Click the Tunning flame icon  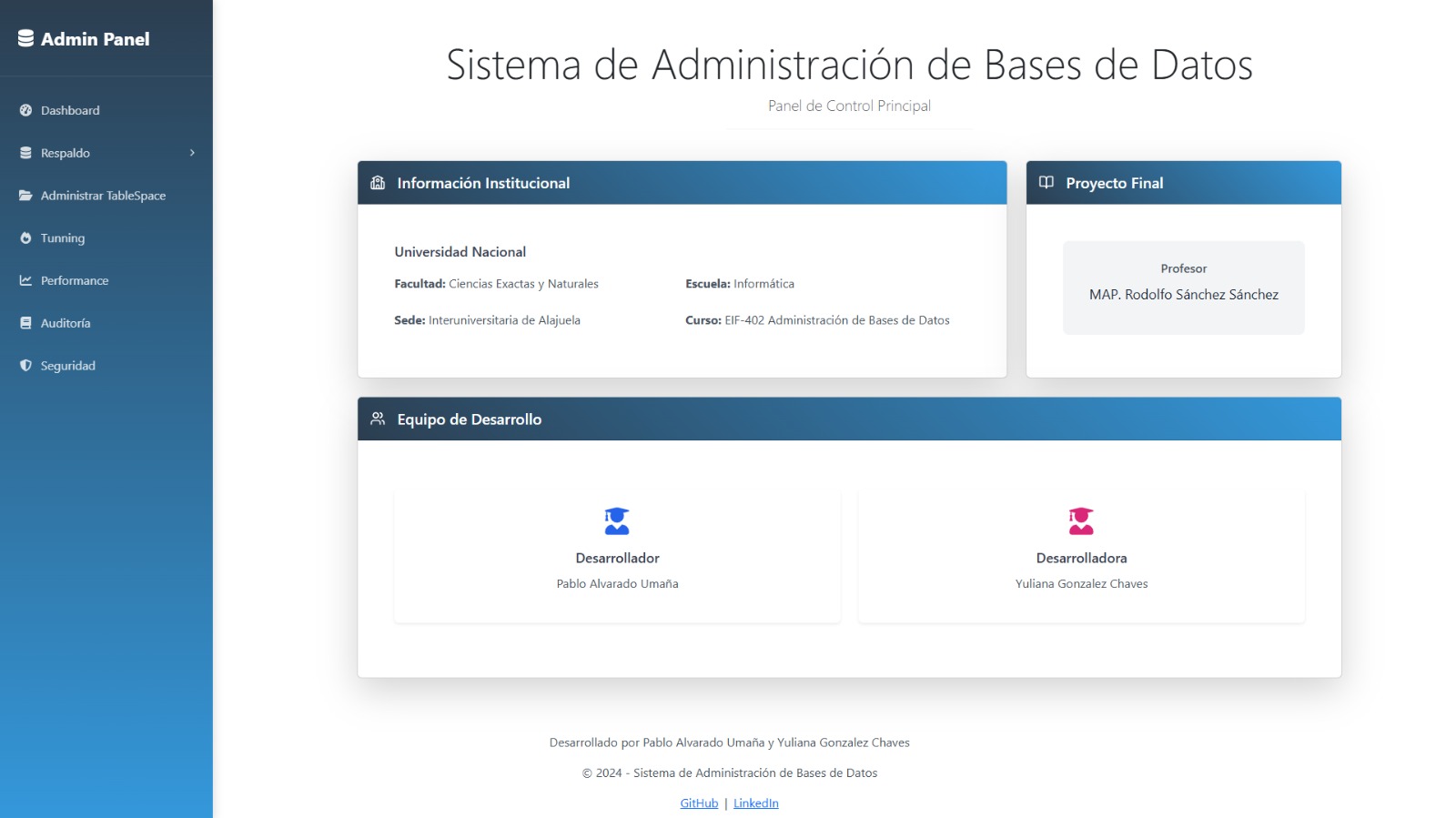click(x=25, y=238)
